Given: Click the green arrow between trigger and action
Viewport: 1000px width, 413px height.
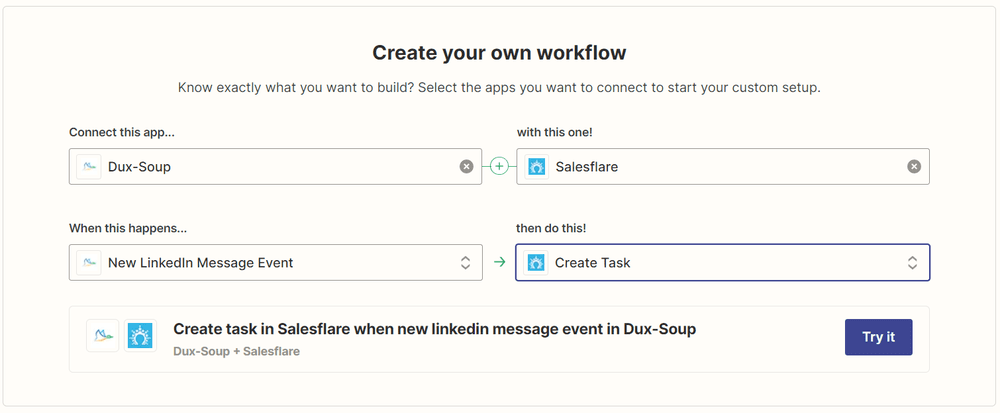Looking at the screenshot, I should (499, 263).
